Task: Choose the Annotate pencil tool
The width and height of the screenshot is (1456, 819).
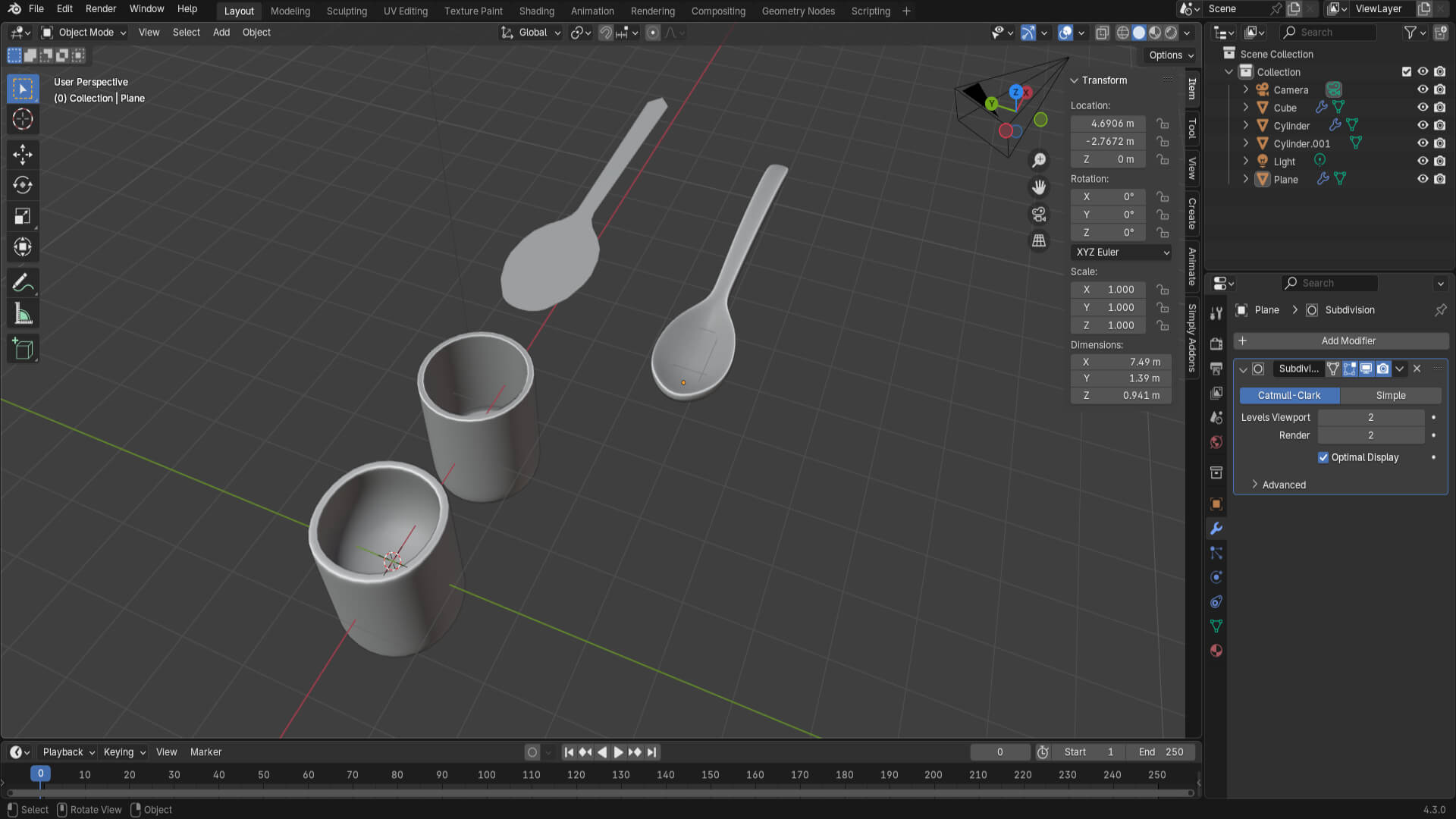Action: [23, 283]
